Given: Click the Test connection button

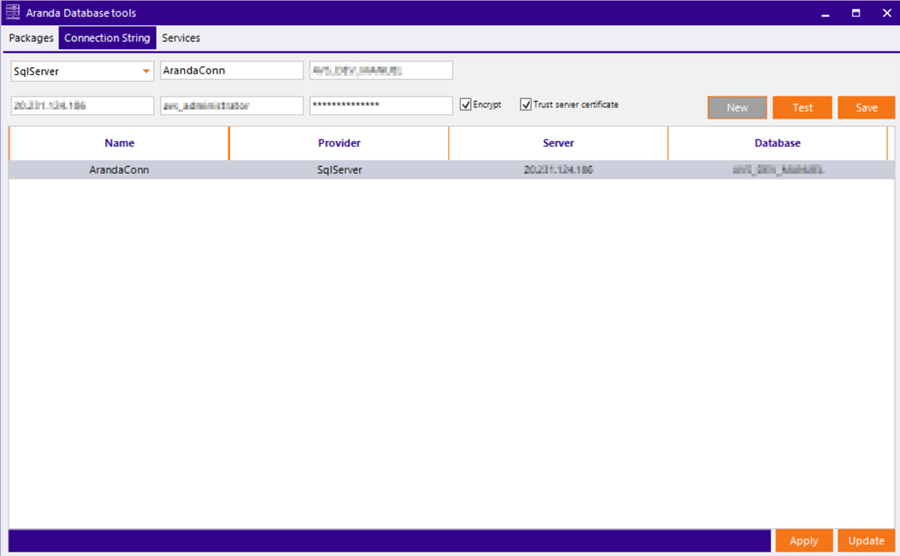Looking at the screenshot, I should coord(802,108).
